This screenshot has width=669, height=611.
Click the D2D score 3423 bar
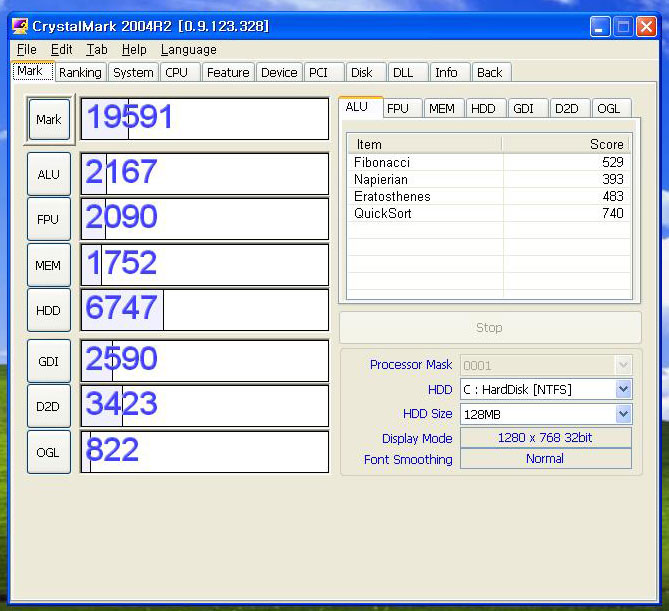[205, 406]
